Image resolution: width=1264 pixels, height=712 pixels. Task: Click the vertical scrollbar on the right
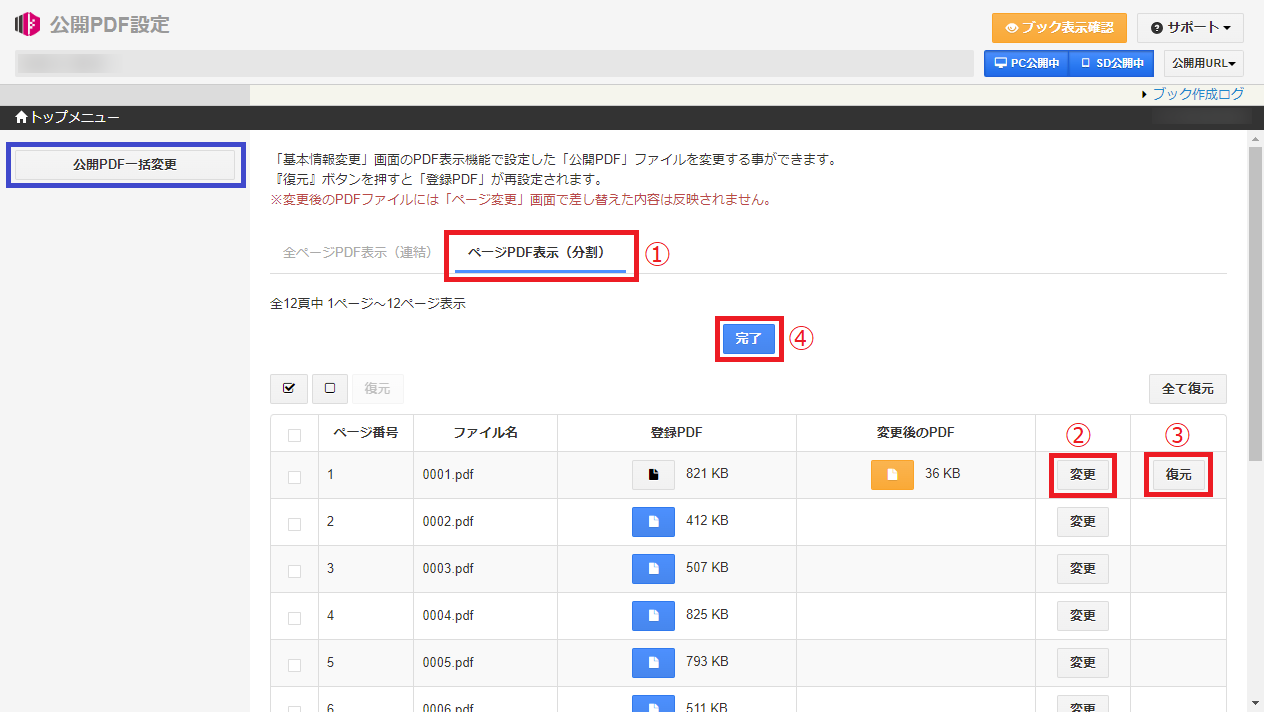pos(1255,300)
